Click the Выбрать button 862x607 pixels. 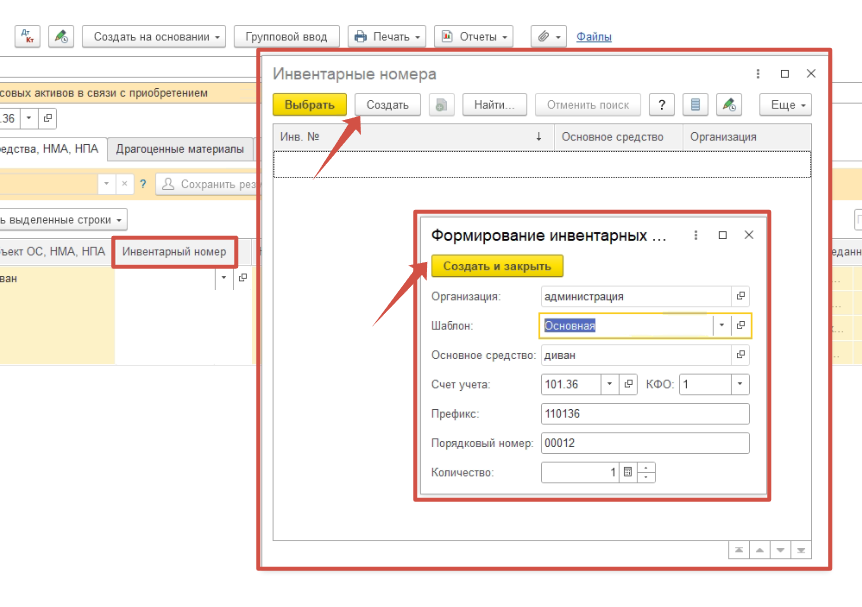point(310,104)
